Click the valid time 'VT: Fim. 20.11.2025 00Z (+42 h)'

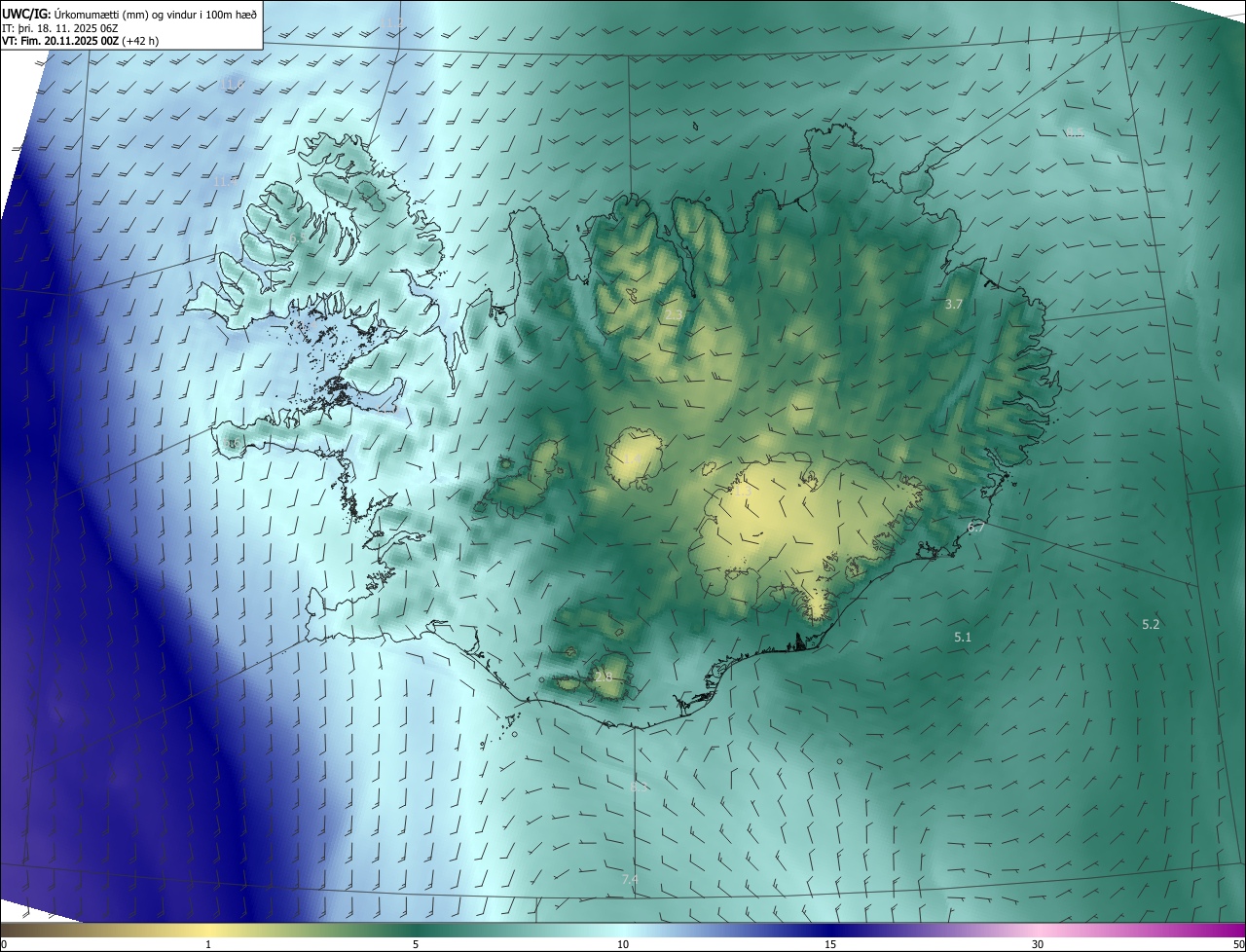(80, 41)
